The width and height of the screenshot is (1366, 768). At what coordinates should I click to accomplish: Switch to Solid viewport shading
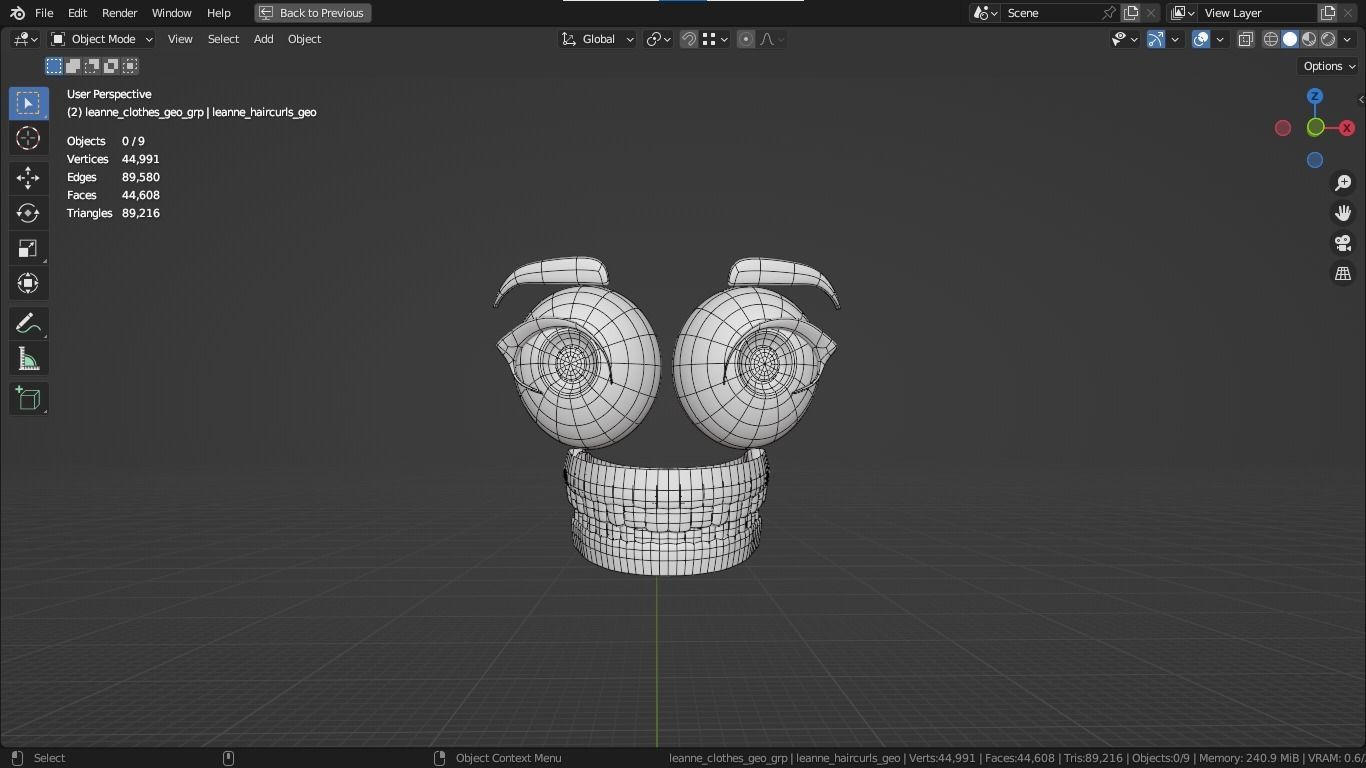click(x=1290, y=39)
